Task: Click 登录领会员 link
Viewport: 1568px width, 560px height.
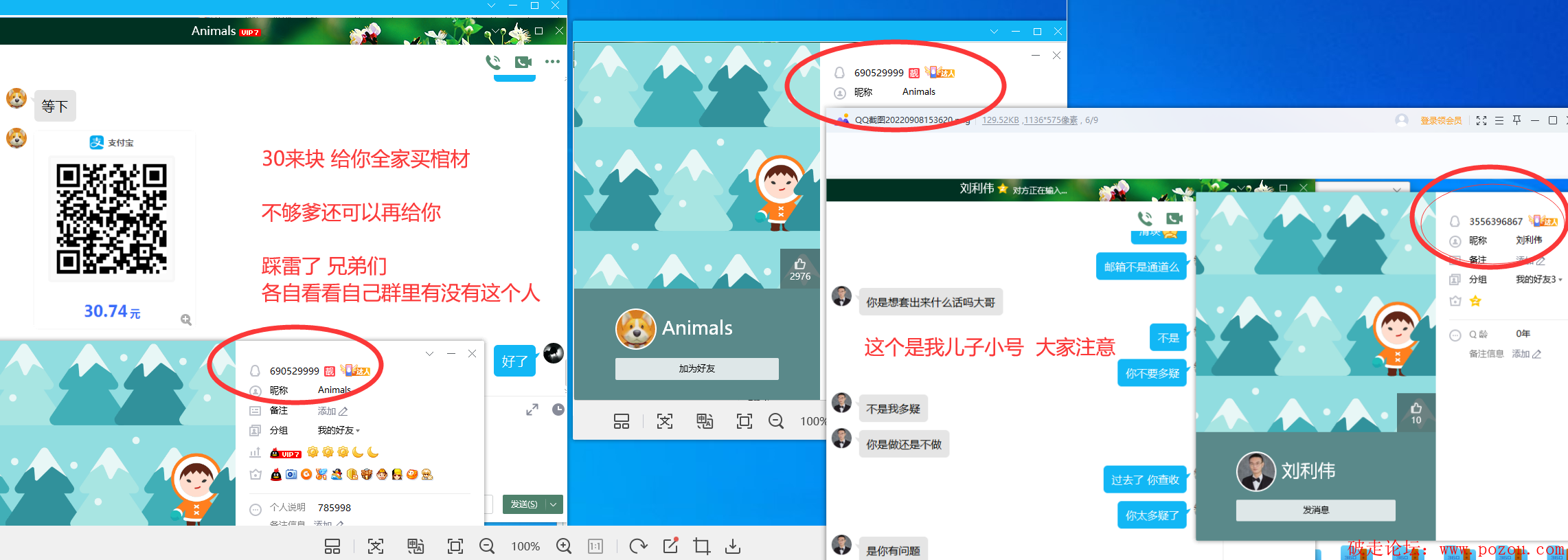Action: [x=1441, y=120]
